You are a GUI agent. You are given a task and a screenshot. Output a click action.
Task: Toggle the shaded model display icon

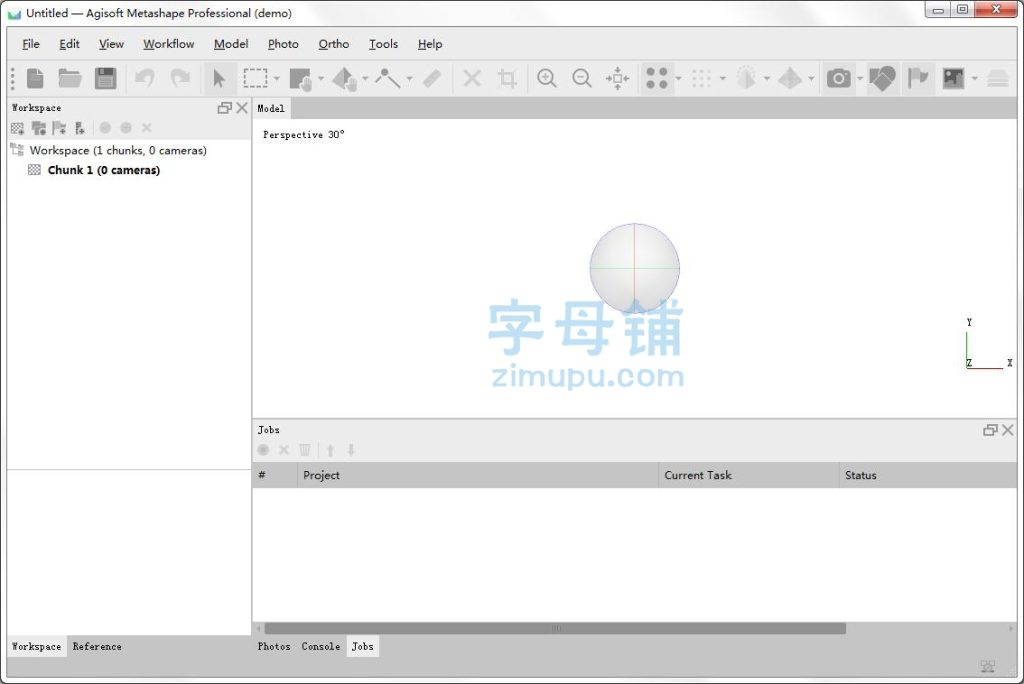(746, 78)
